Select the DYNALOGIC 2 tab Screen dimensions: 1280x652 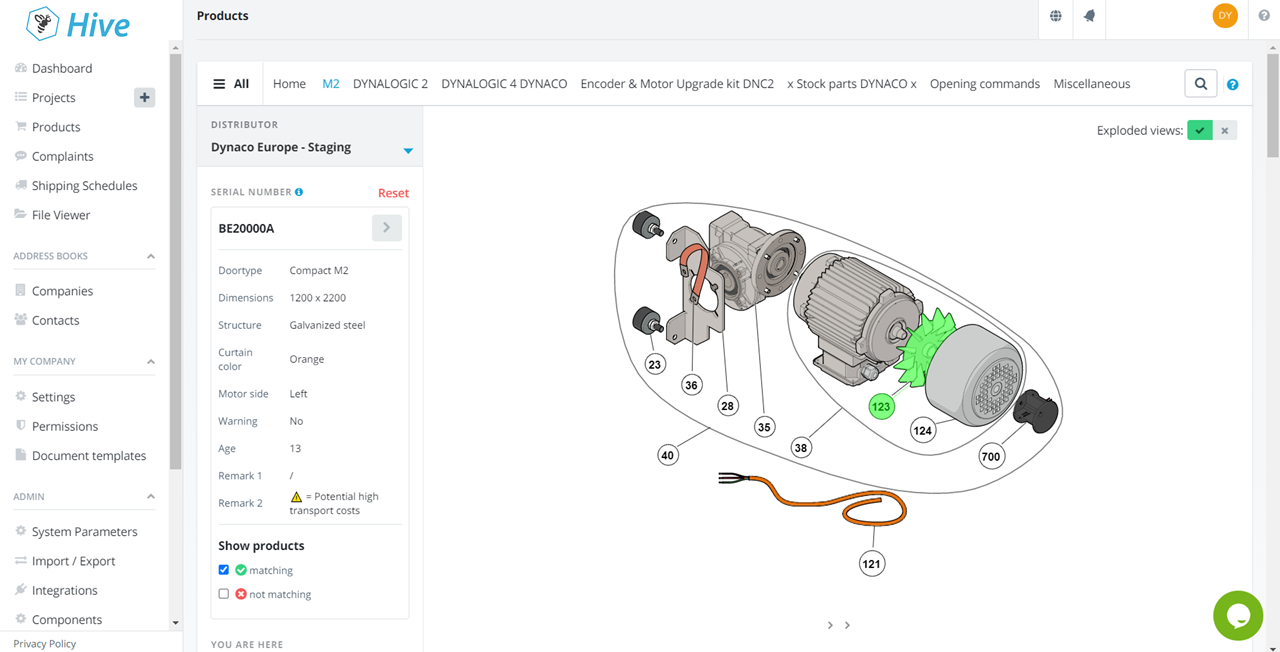(x=390, y=84)
